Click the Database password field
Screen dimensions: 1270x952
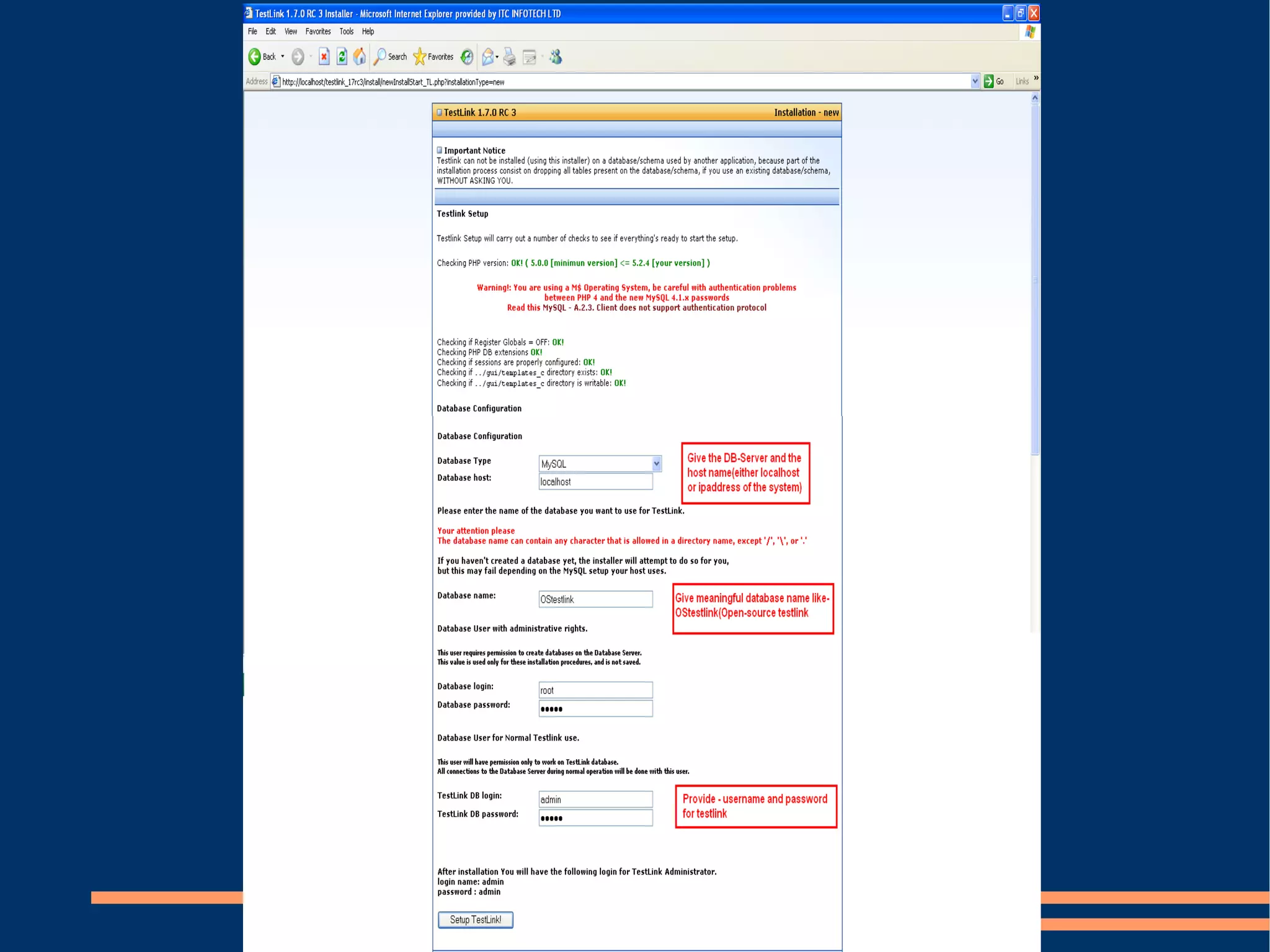595,709
